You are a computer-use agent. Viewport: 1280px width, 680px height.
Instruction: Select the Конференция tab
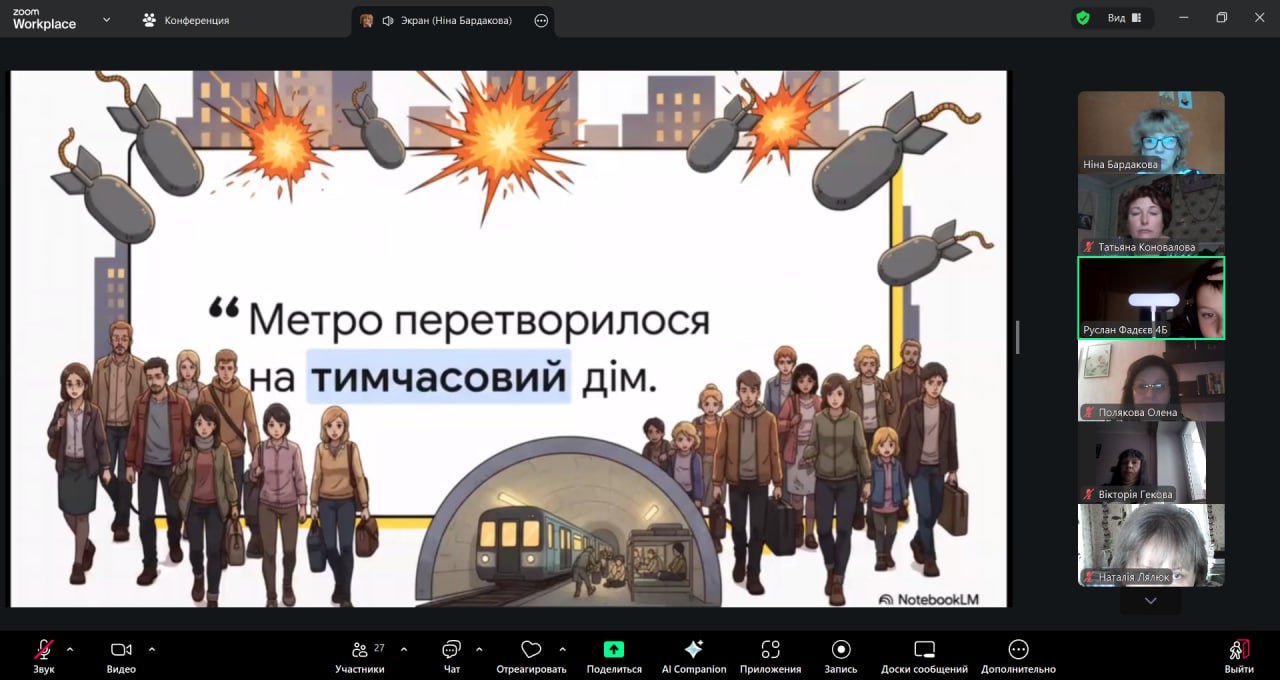point(186,20)
